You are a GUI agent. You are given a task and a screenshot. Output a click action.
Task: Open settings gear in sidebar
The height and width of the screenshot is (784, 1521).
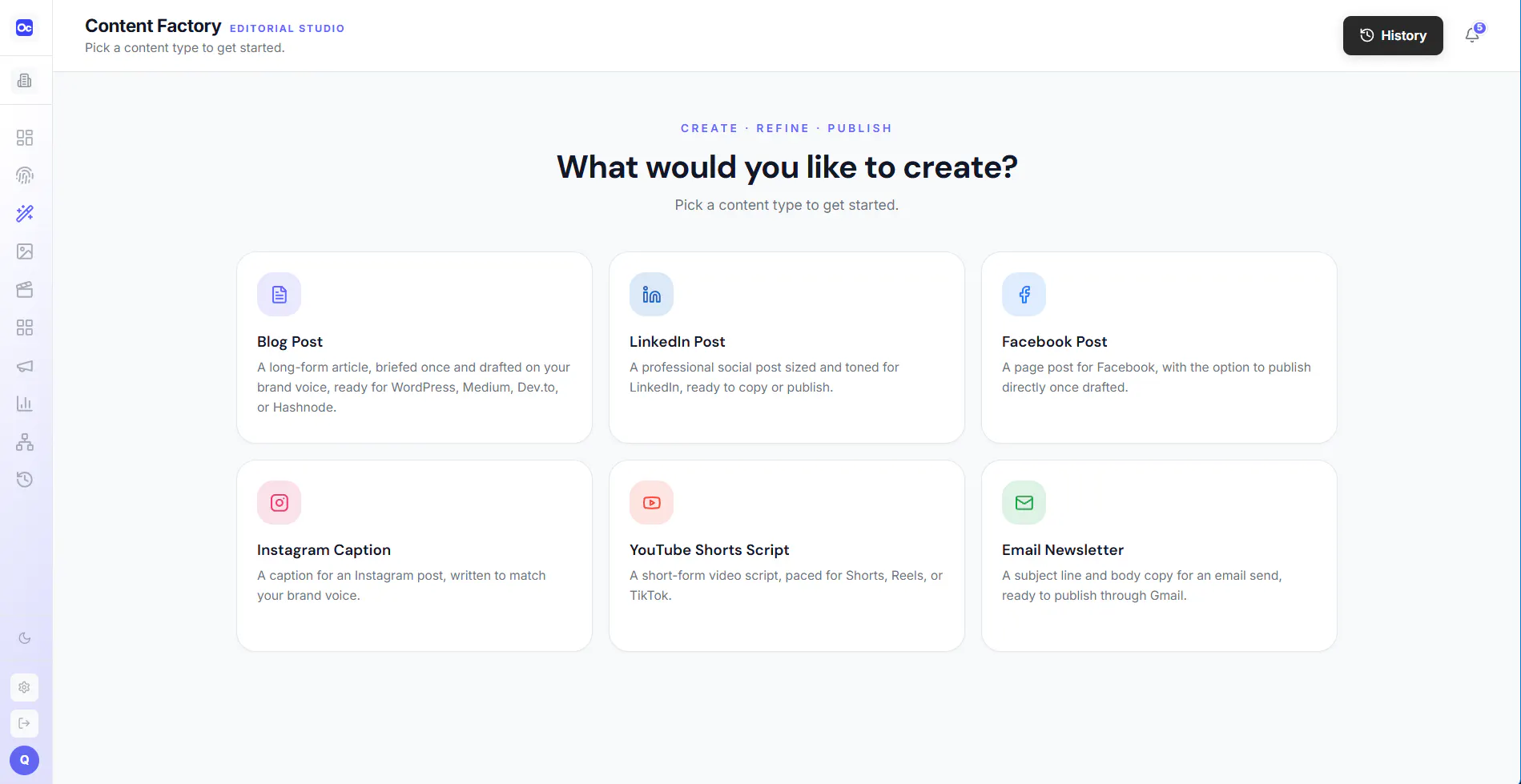(24, 687)
